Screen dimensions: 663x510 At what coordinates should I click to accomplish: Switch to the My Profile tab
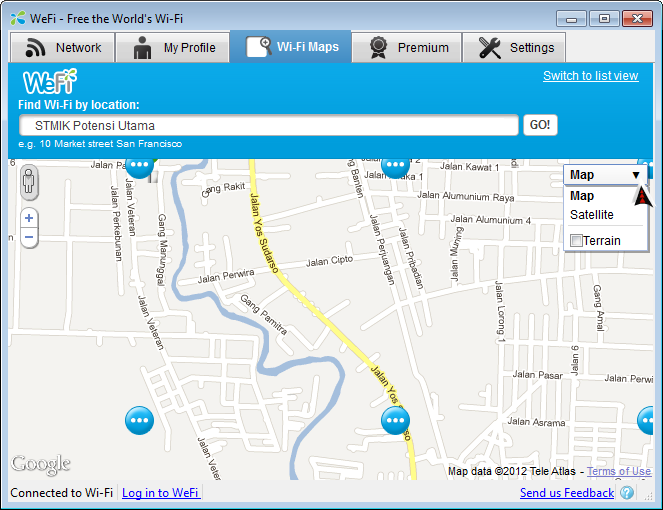[173, 47]
